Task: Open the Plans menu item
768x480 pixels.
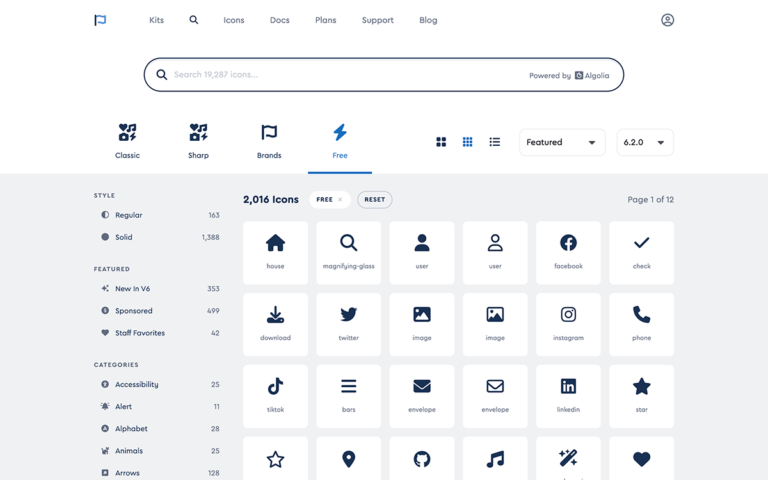Action: pos(326,20)
